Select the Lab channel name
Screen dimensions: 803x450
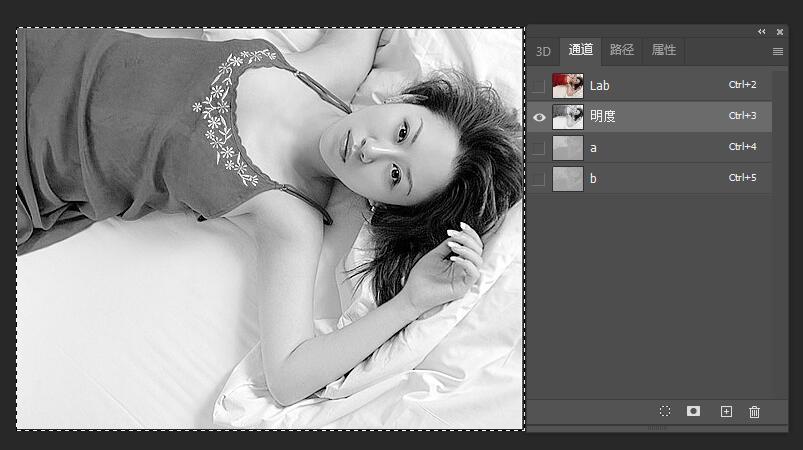[599, 86]
